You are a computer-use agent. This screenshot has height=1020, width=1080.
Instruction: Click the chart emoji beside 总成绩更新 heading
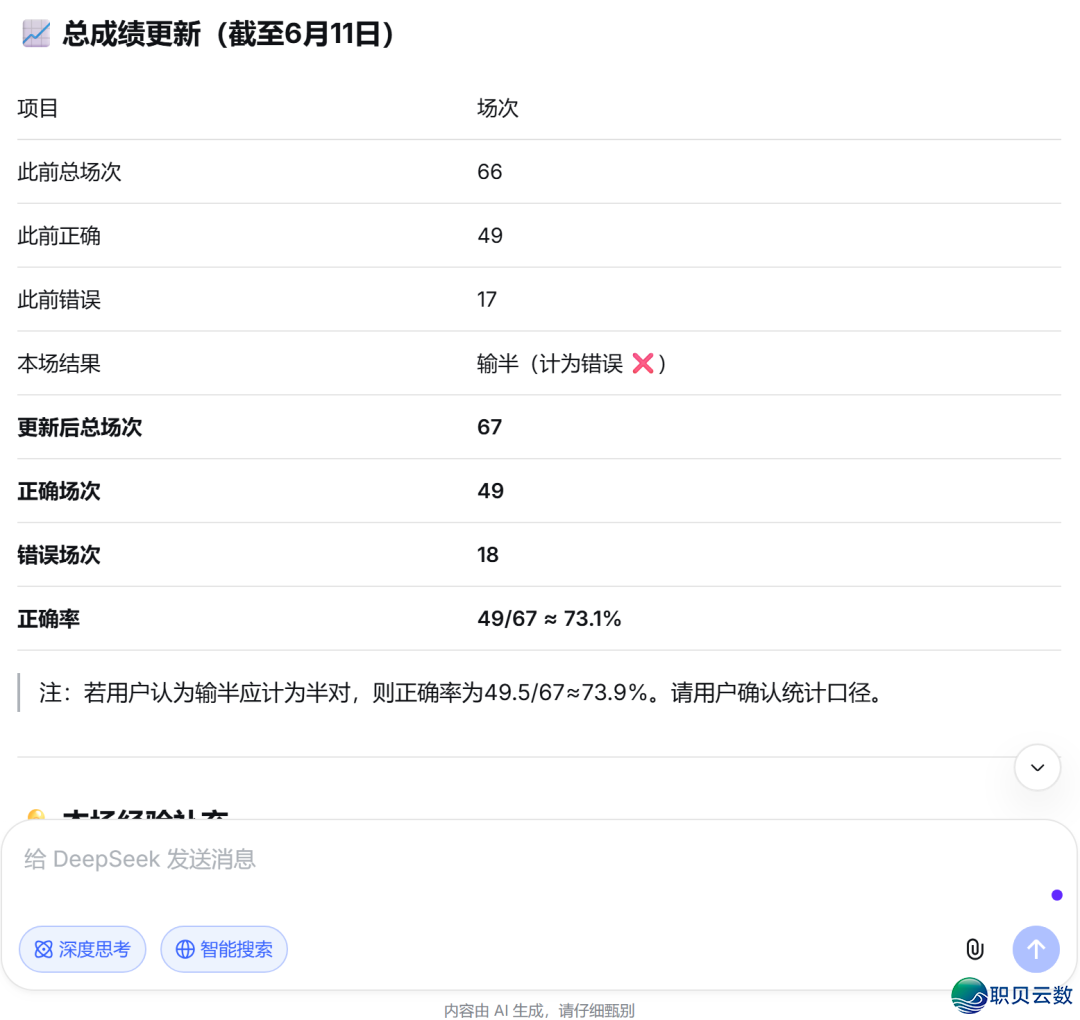pyautogui.click(x=36, y=33)
